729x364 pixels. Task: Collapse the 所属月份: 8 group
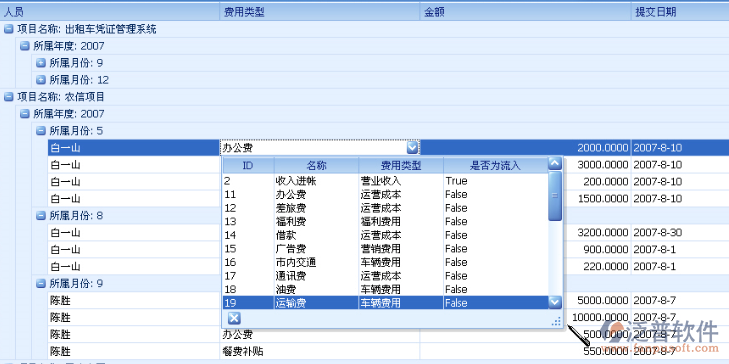(x=41, y=216)
